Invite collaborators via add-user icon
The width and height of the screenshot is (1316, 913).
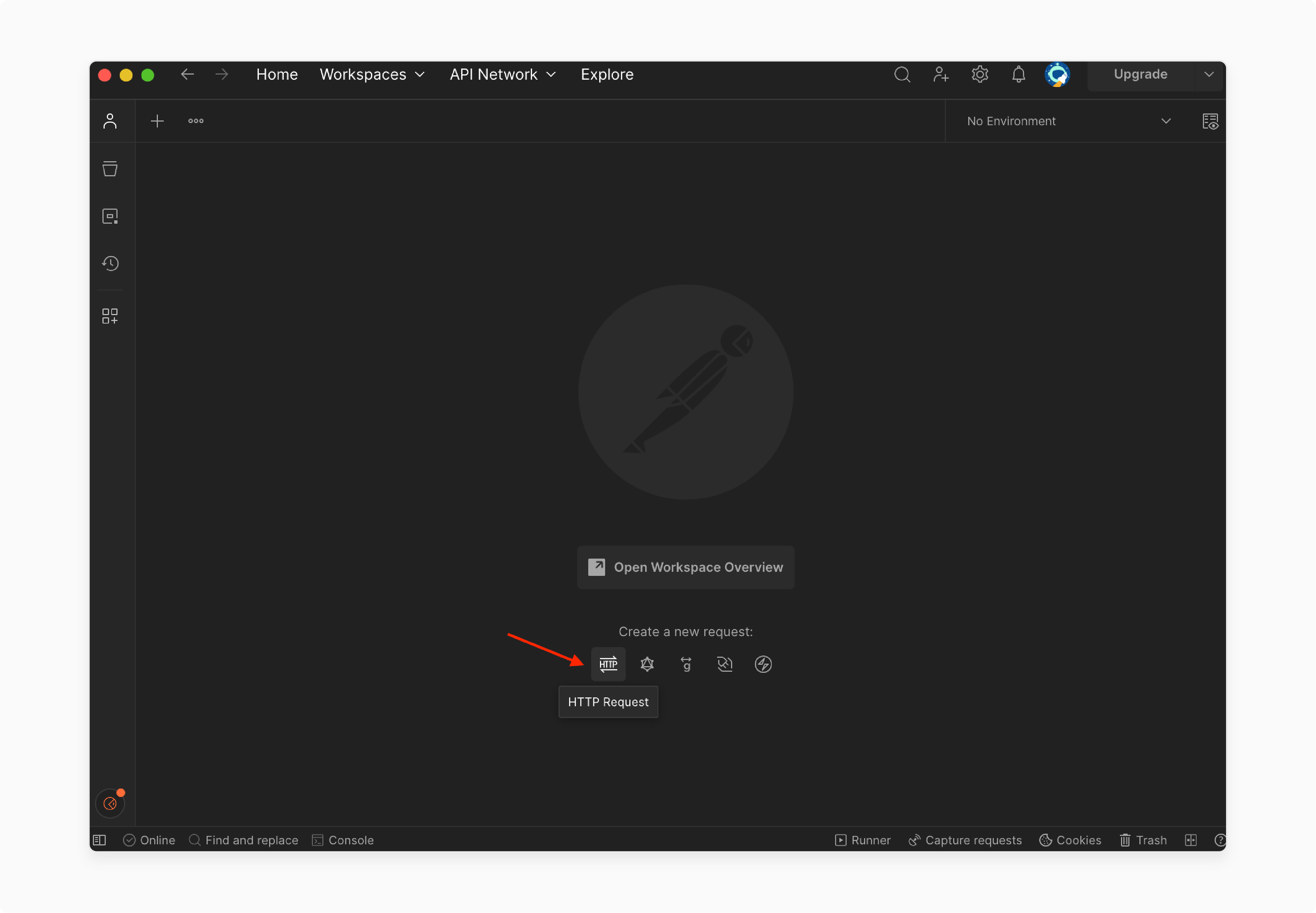click(x=941, y=74)
